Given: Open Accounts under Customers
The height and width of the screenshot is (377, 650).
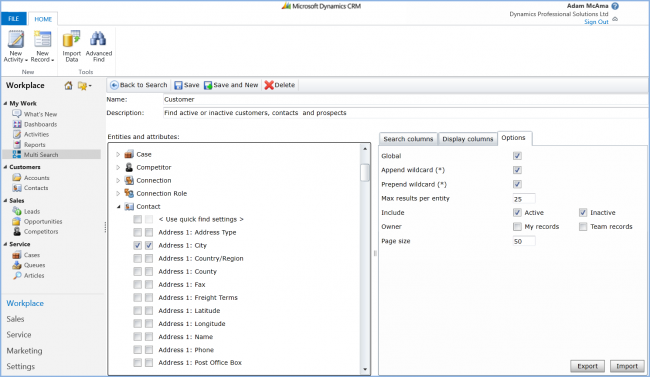Looking at the screenshot, I should tap(31, 178).
